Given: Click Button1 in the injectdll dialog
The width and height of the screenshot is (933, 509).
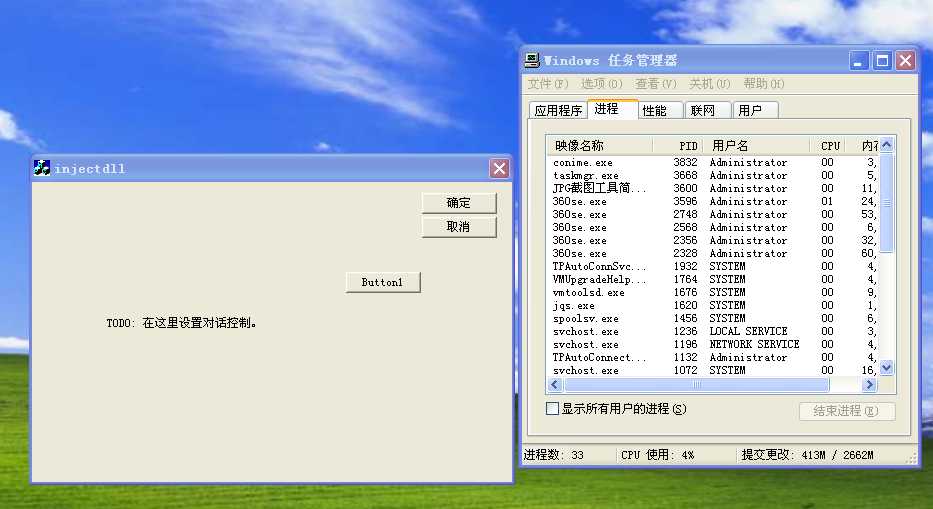Looking at the screenshot, I should click(x=383, y=282).
